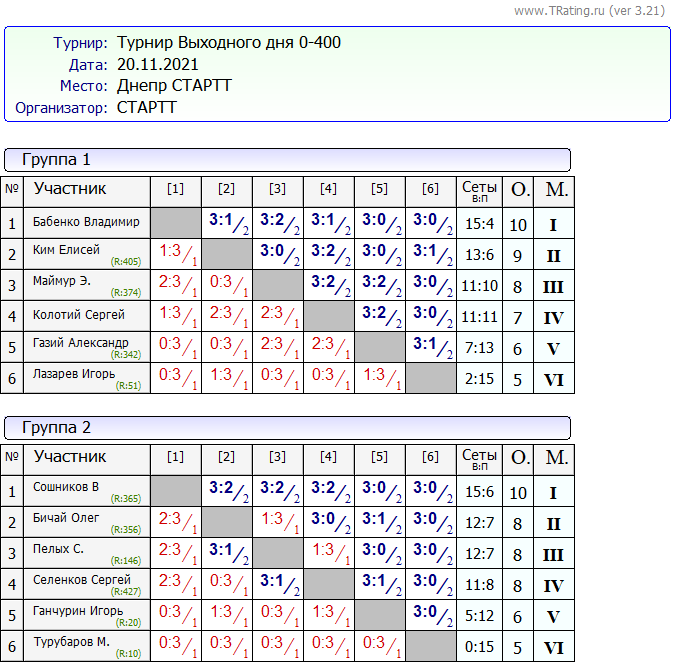Open Газий Александр's profile

81,343
